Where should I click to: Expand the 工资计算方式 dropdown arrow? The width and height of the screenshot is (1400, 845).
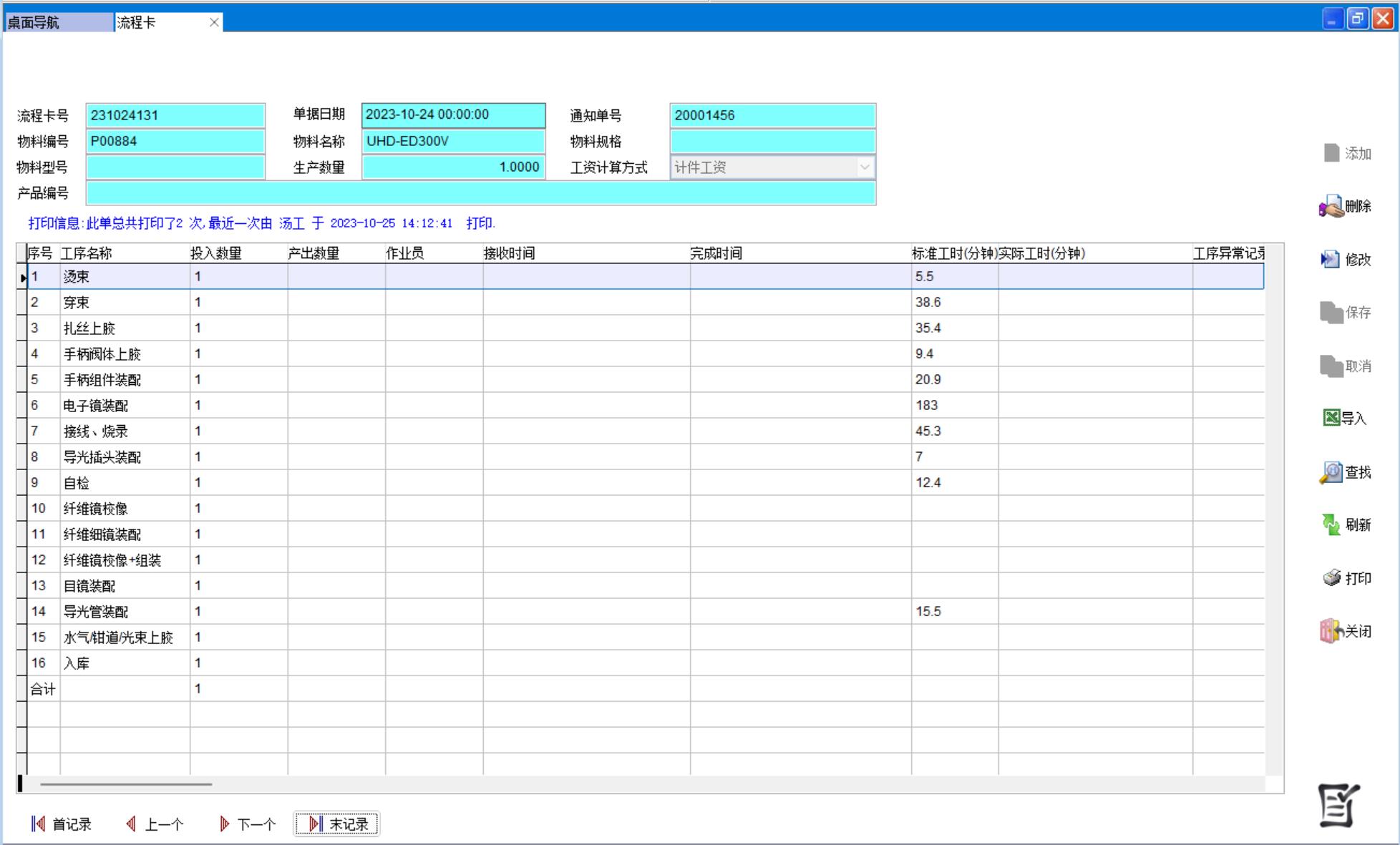[865, 167]
